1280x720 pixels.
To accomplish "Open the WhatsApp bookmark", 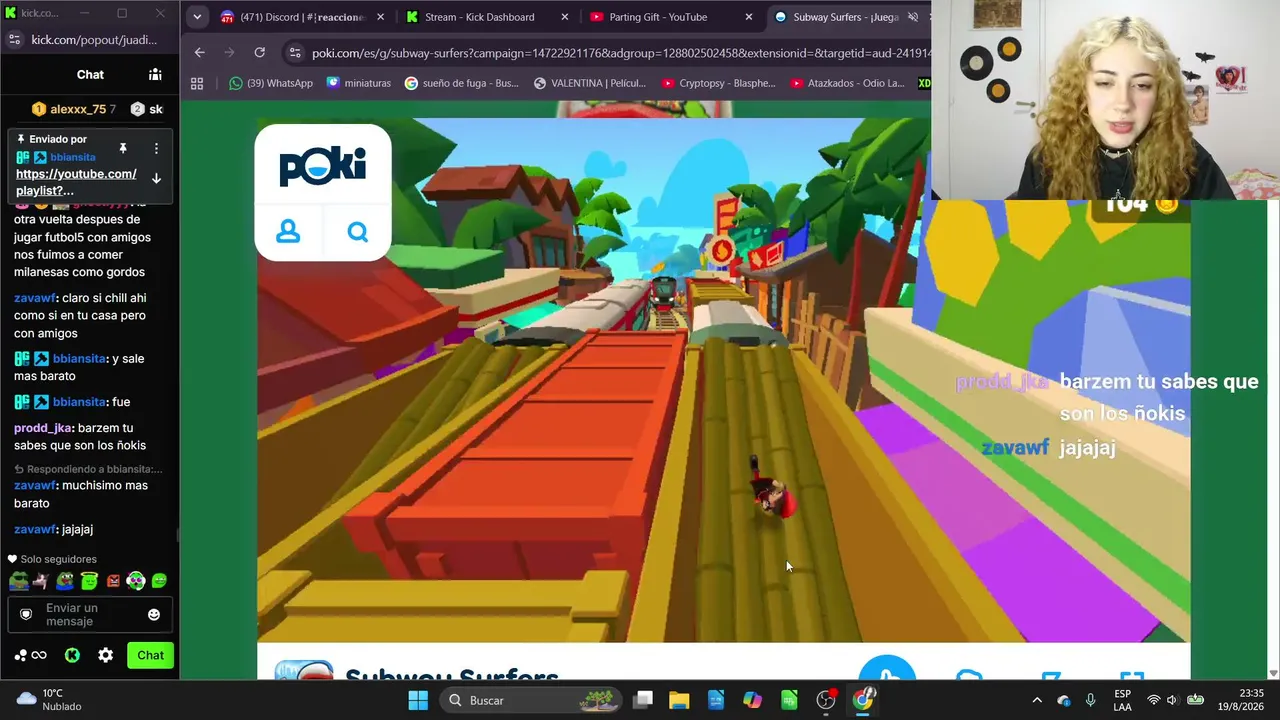I will tap(271, 83).
